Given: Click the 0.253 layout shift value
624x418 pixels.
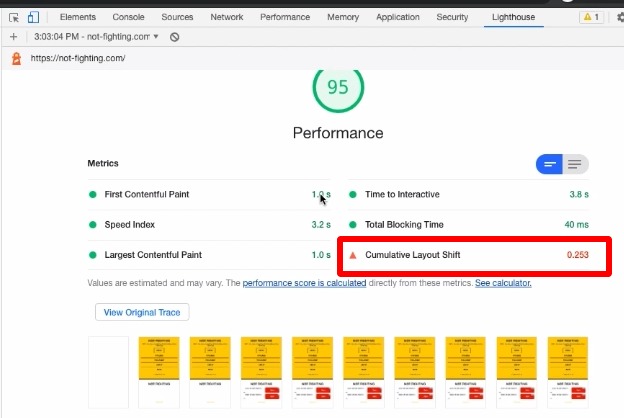Looking at the screenshot, I should coord(577,255).
